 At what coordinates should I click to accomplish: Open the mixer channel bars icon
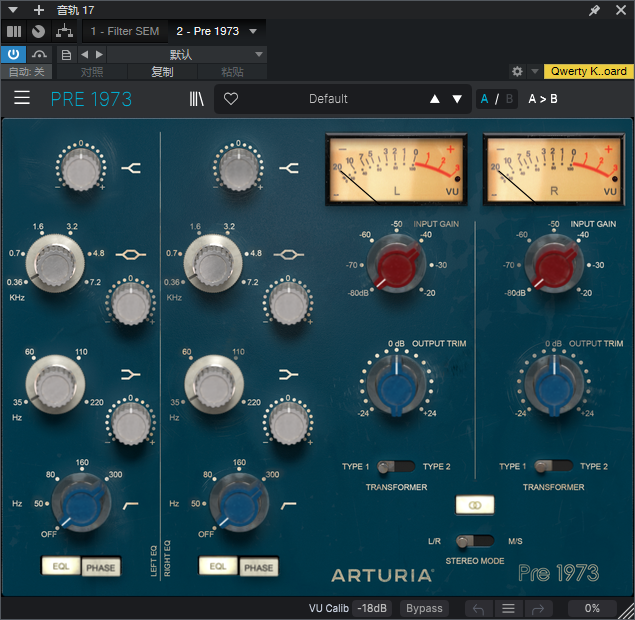pyautogui.click(x=14, y=31)
